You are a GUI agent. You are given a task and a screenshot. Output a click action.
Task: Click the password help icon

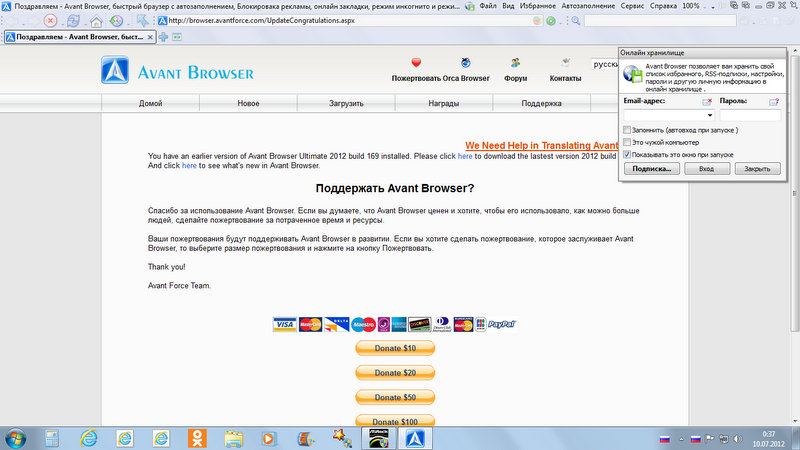click(x=774, y=102)
